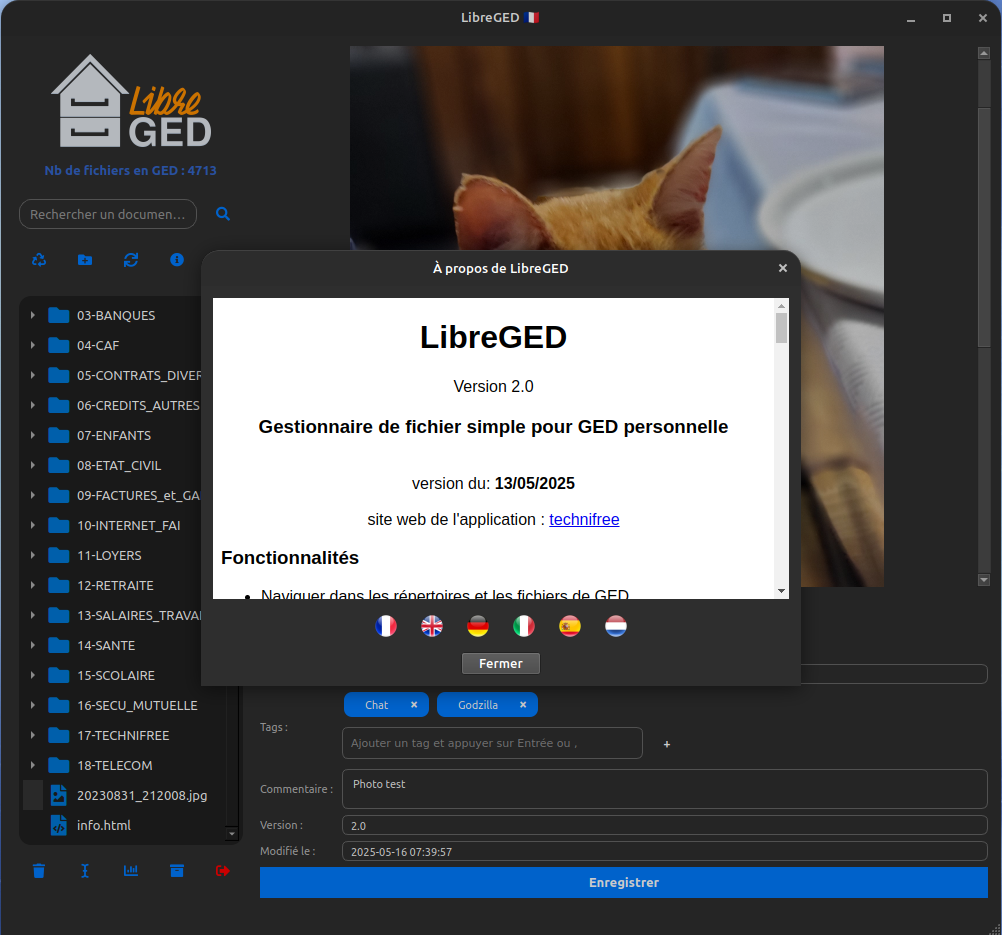Remove the Godzilla tag
The height and width of the screenshot is (935, 1002).
[x=523, y=705]
